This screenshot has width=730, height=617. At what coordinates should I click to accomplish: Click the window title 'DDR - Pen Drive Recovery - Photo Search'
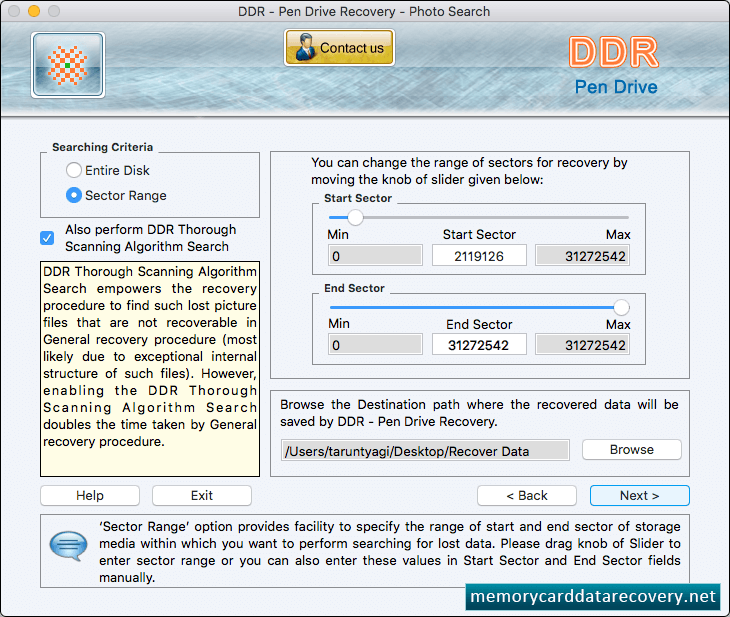(364, 11)
